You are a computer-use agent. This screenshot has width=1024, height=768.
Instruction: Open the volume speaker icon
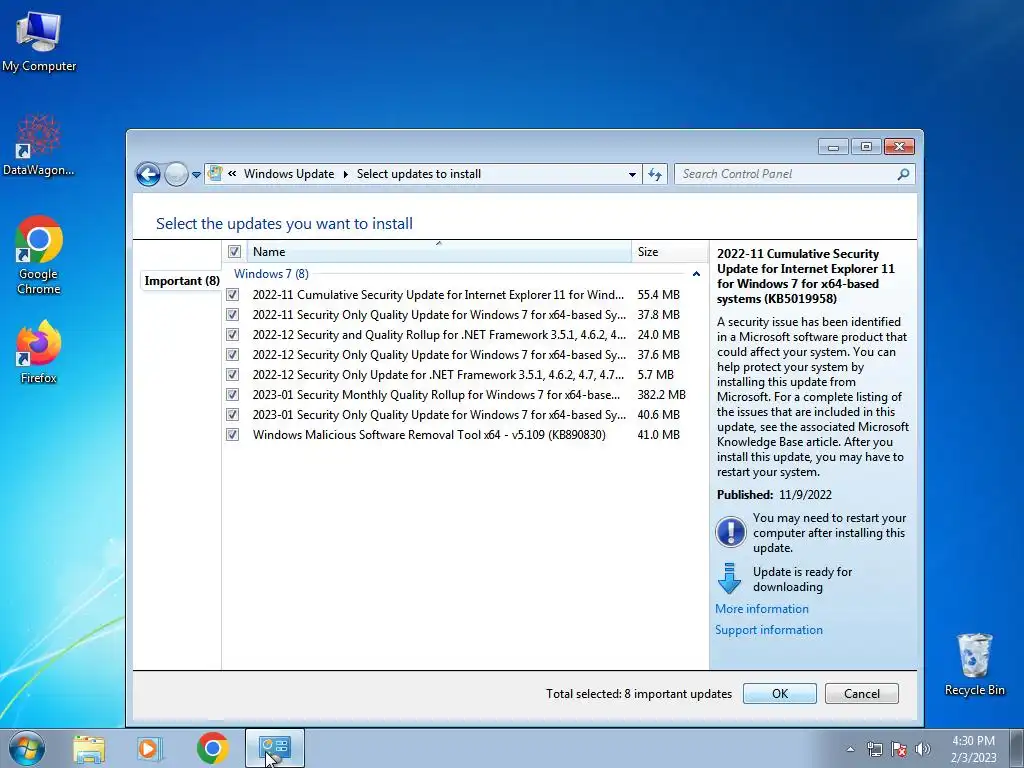(x=923, y=749)
